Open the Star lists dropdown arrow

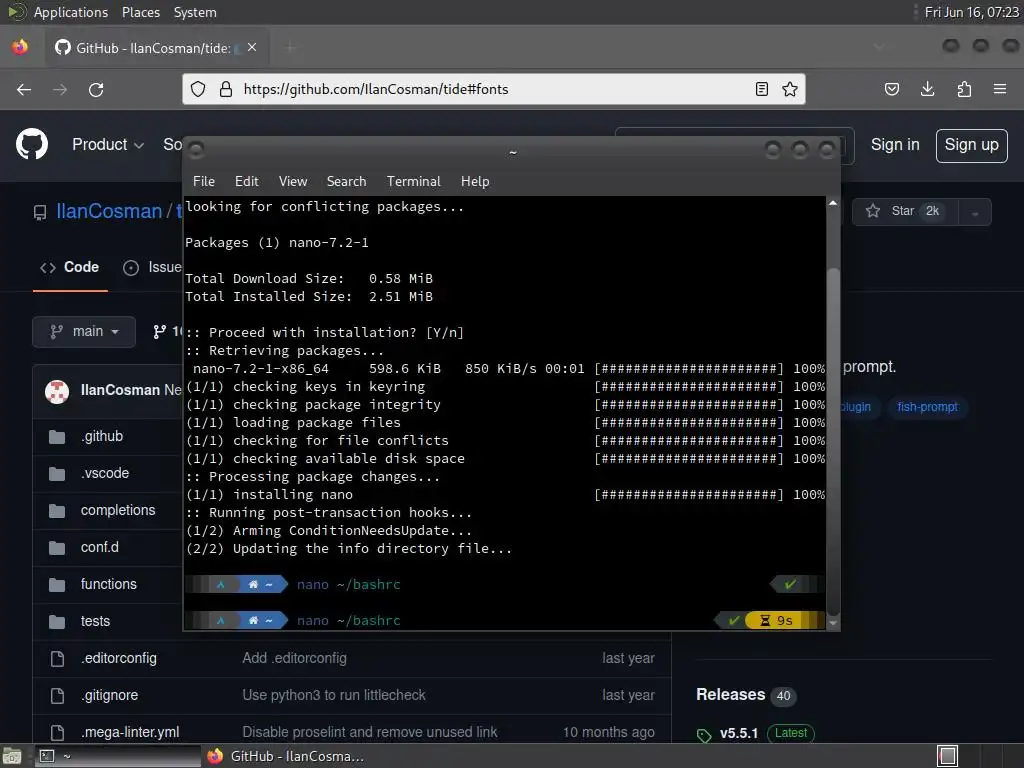point(975,212)
